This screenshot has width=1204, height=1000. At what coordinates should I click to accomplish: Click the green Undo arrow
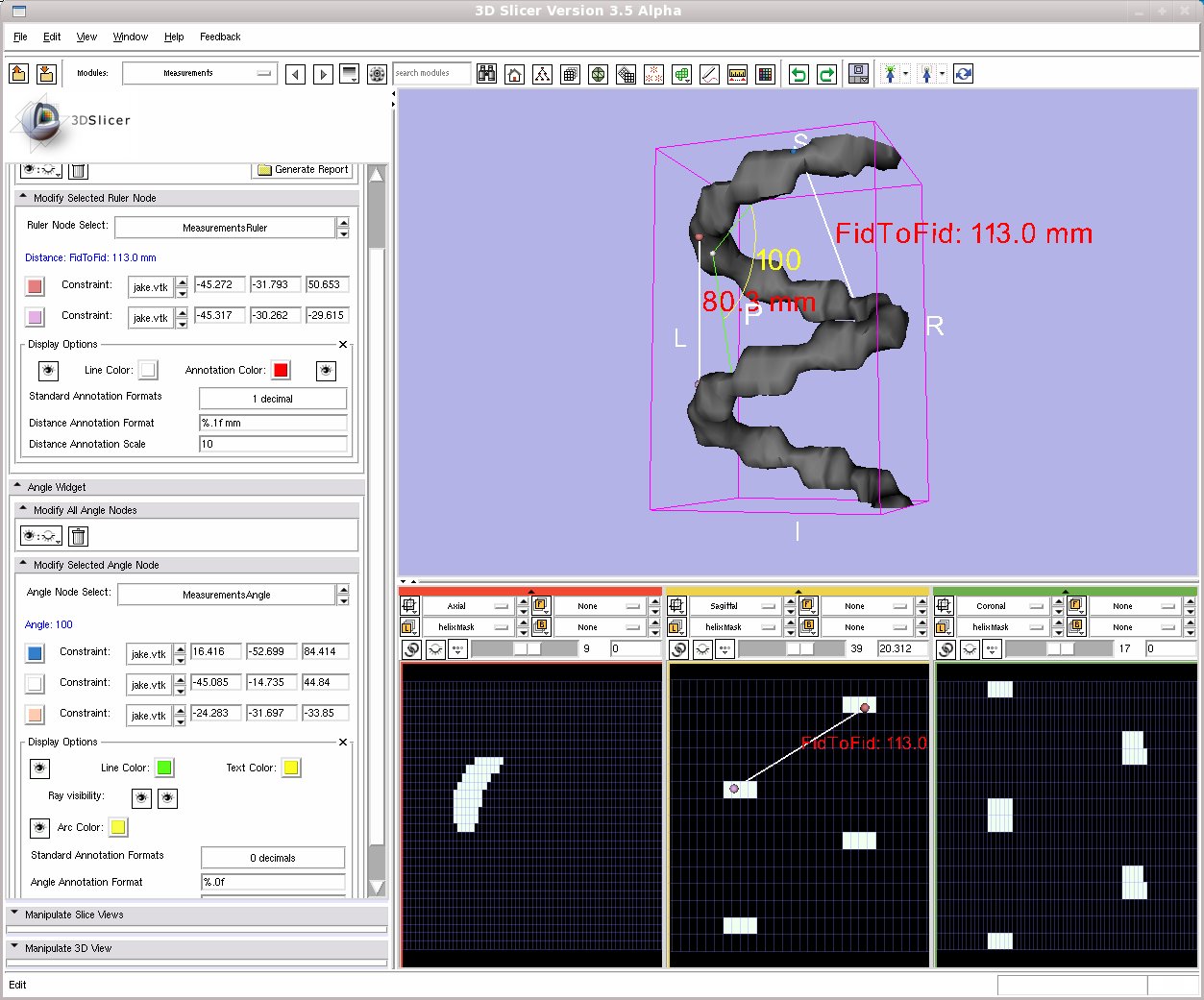[x=799, y=74]
